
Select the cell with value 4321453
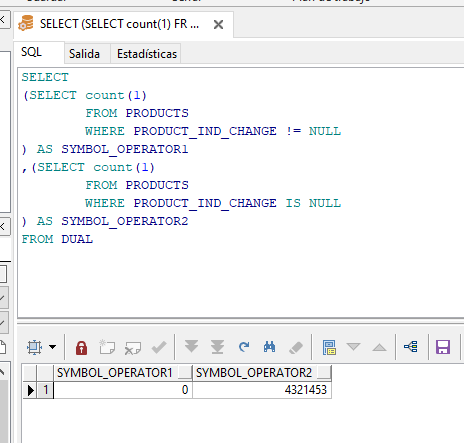coord(262,390)
